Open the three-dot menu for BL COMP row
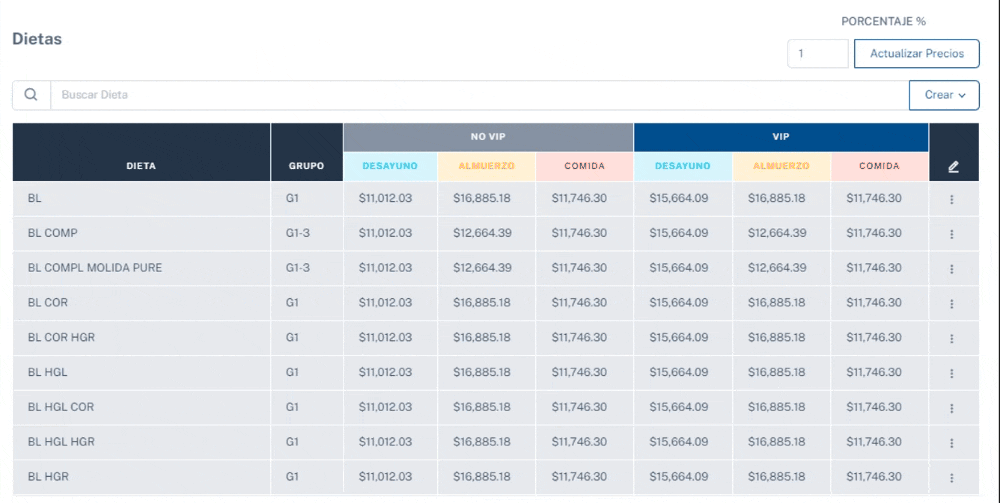Screen dimensions: 1000x503 coord(951,234)
